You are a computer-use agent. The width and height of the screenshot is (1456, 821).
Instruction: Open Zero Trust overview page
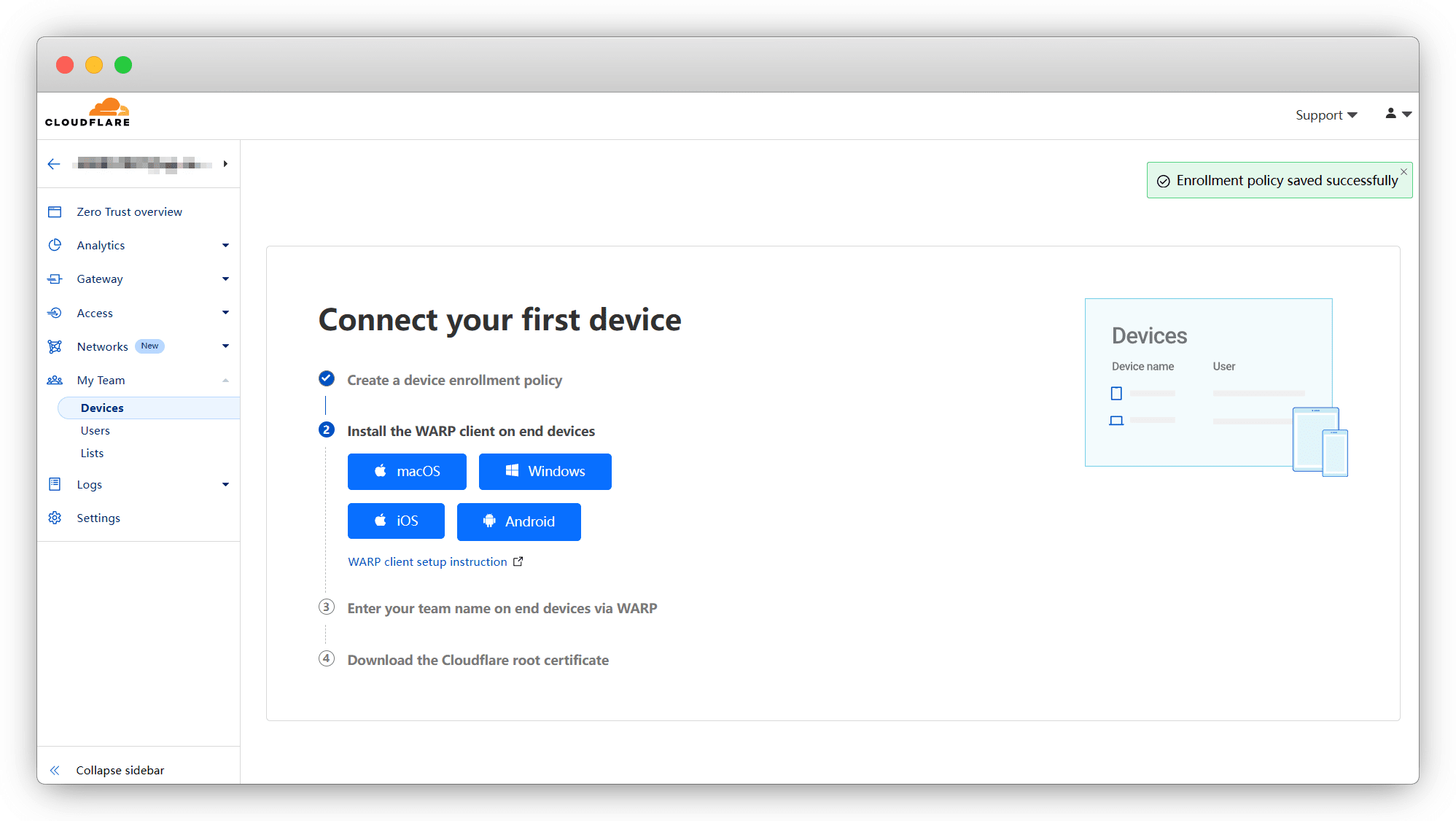(129, 211)
